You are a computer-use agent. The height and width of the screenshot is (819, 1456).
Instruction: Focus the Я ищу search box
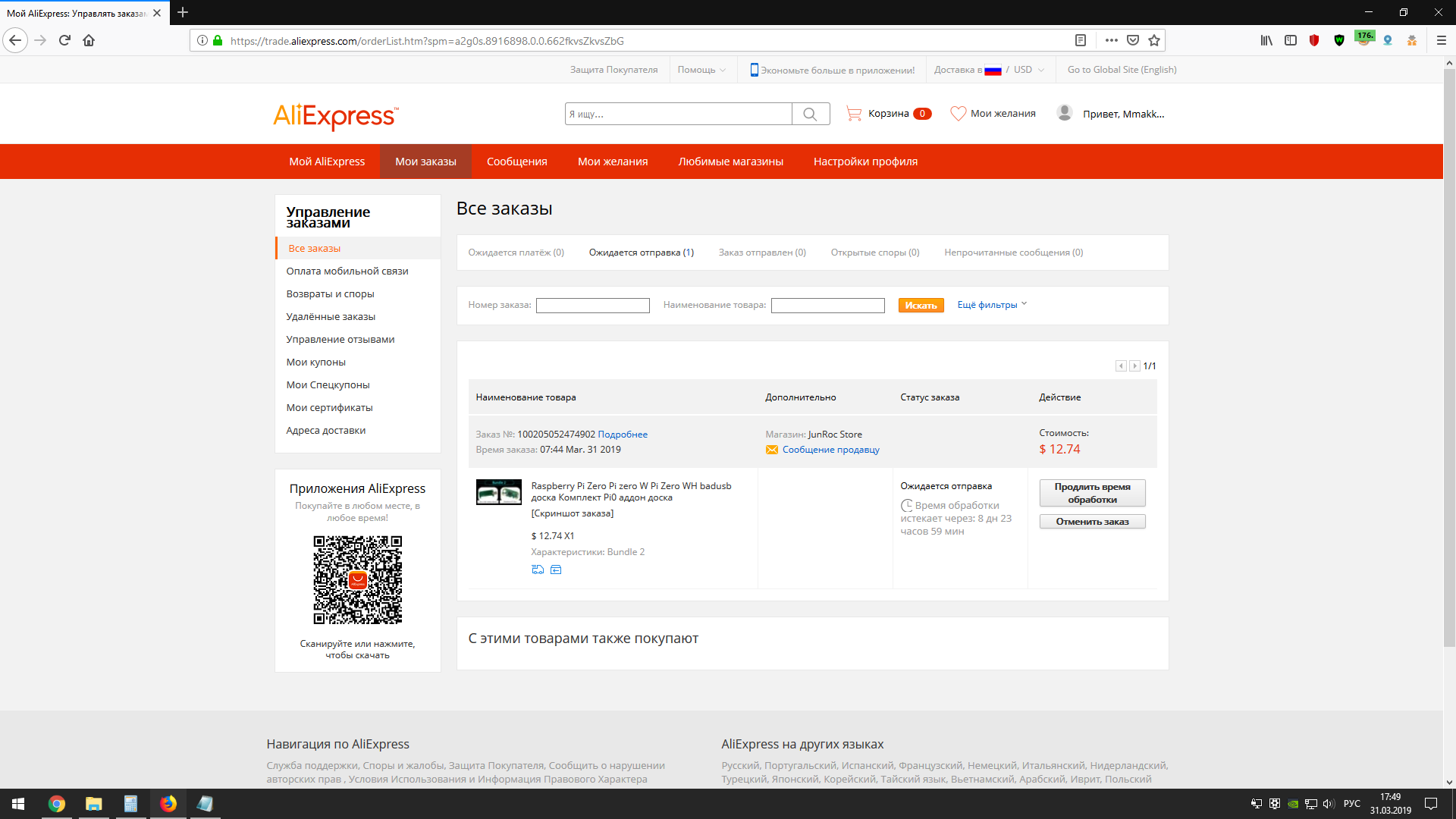coord(679,114)
